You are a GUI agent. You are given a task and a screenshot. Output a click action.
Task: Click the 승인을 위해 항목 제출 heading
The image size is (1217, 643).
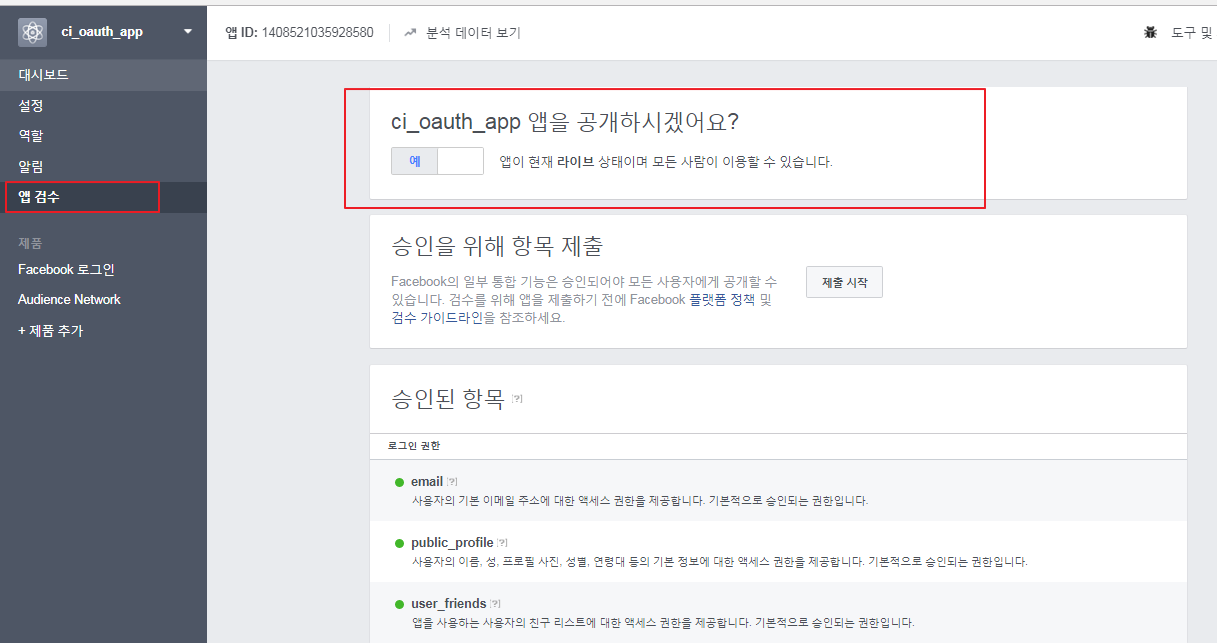[497, 246]
